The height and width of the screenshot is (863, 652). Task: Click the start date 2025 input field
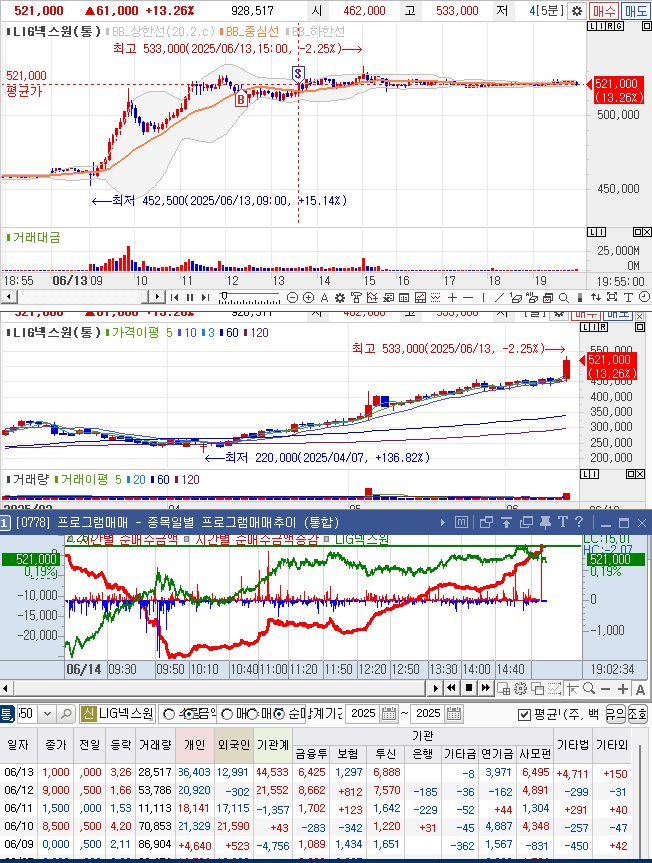363,714
